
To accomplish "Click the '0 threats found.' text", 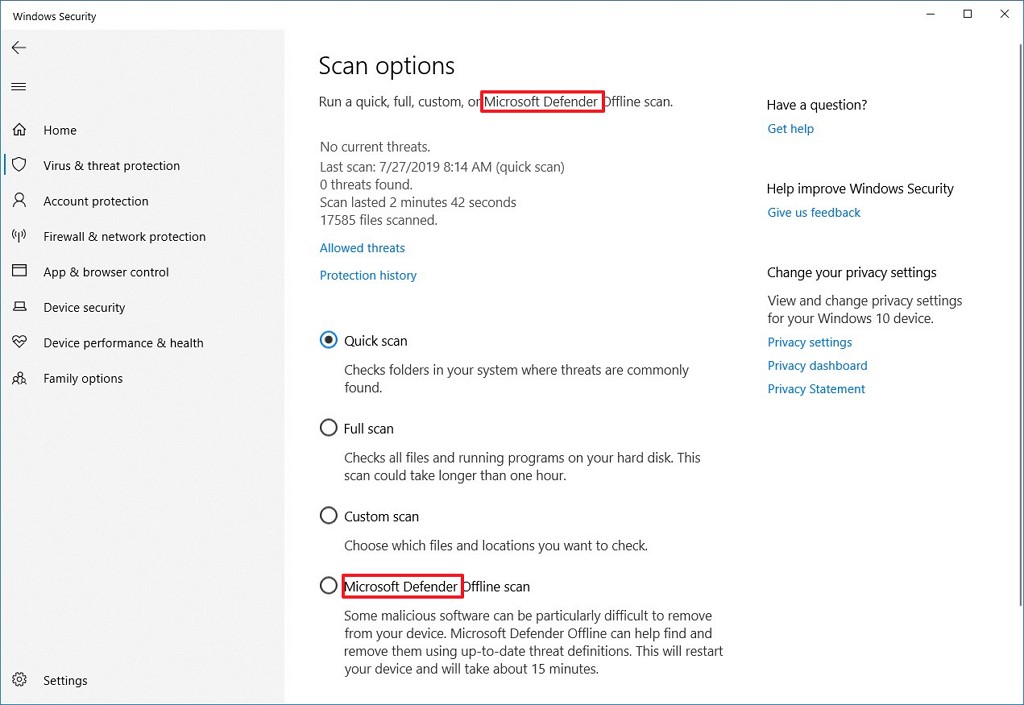I will click(366, 185).
